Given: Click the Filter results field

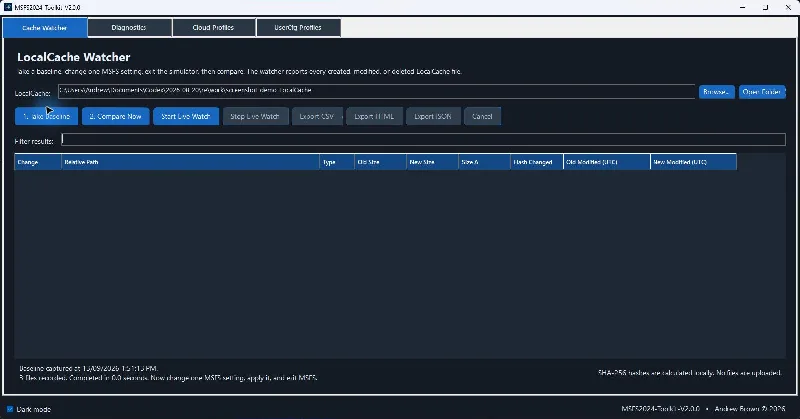Looking at the screenshot, I should [423, 139].
